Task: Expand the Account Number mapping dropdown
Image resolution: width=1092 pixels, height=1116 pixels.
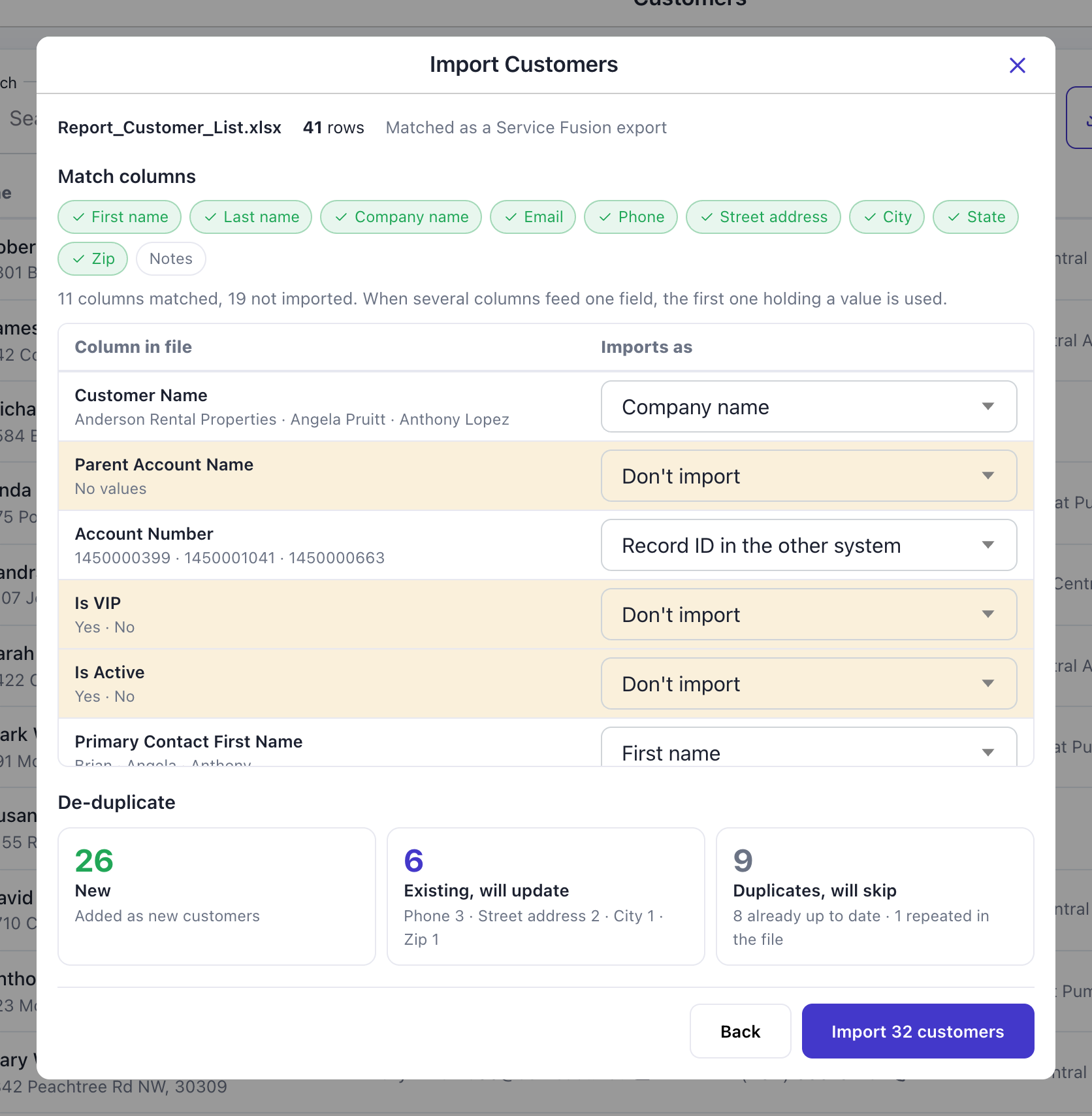Action: click(809, 545)
